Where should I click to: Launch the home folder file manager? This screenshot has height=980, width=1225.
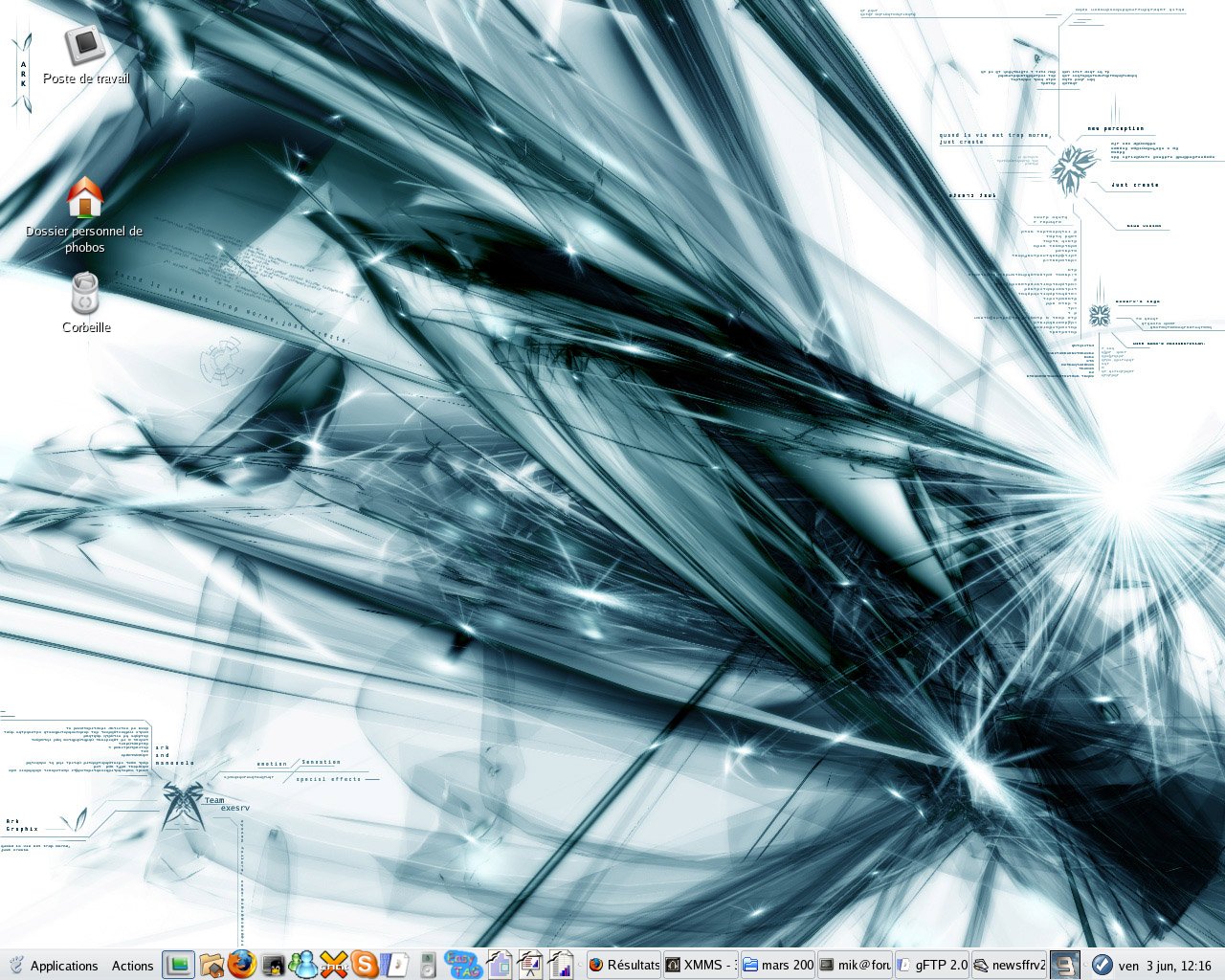pos(212,965)
